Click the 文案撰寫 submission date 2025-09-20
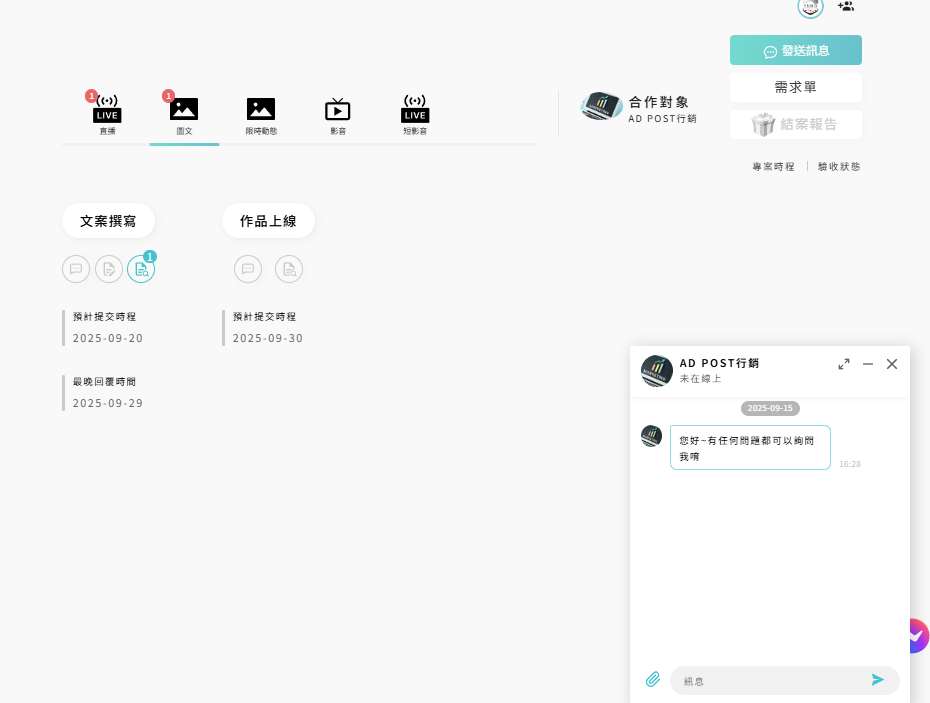This screenshot has width=930, height=703. coord(107,338)
